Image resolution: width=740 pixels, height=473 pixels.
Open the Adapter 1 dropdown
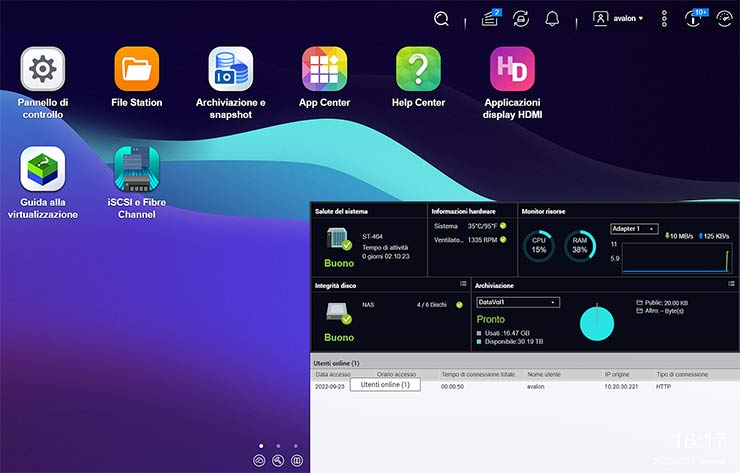pos(634,229)
